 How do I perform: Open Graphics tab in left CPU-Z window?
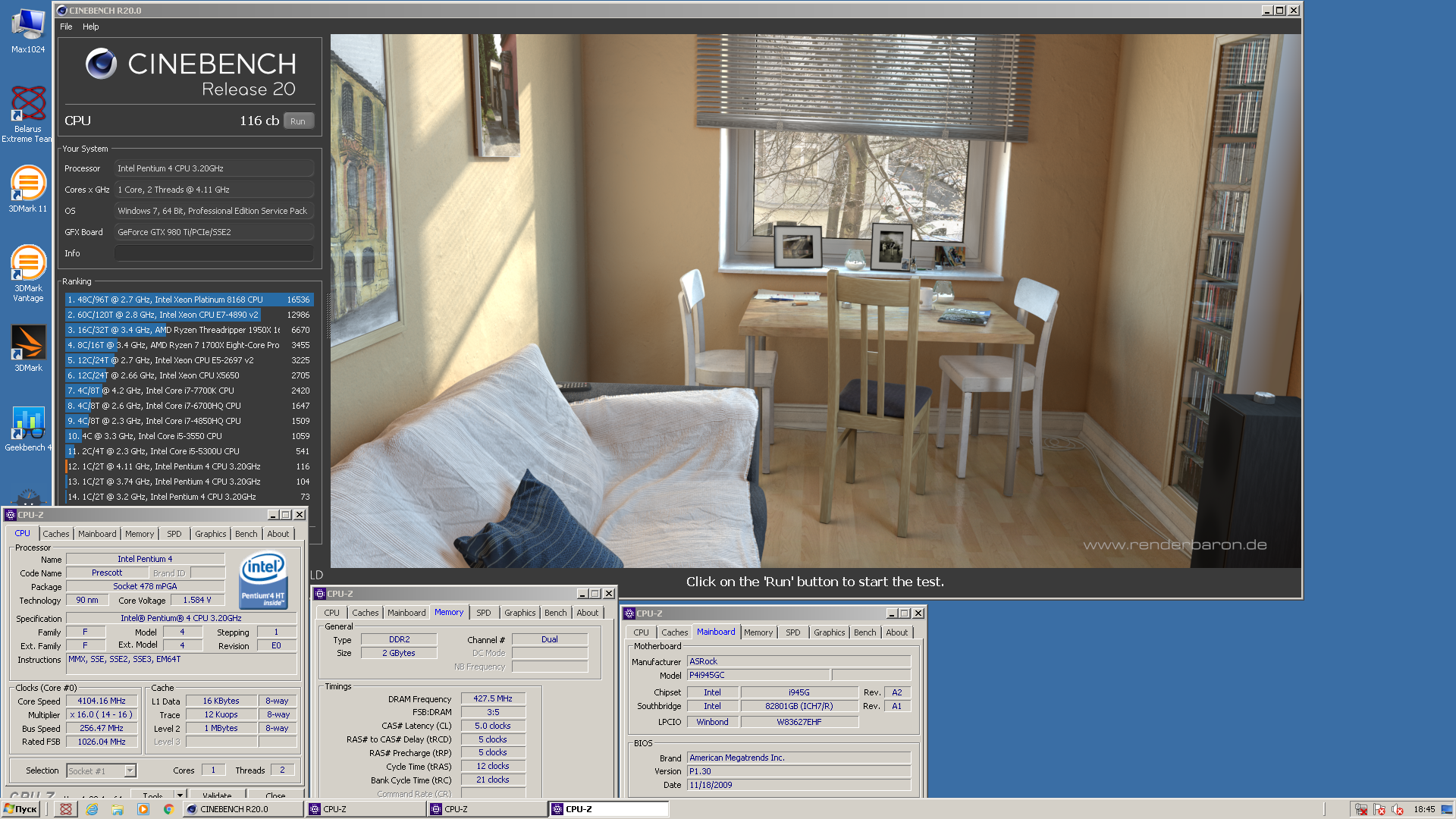[210, 534]
